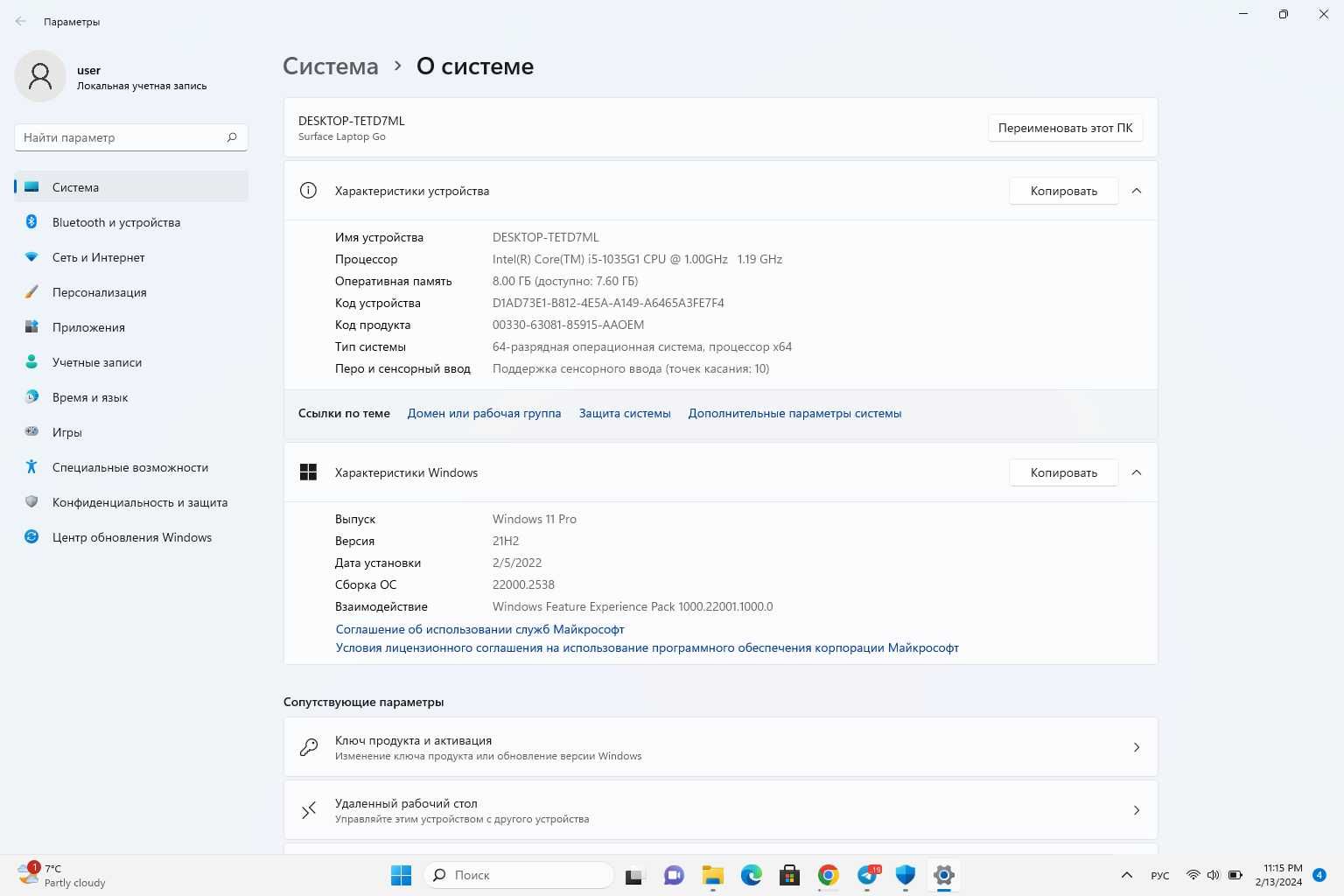
Task: Open Приложения section
Action: tap(131, 327)
